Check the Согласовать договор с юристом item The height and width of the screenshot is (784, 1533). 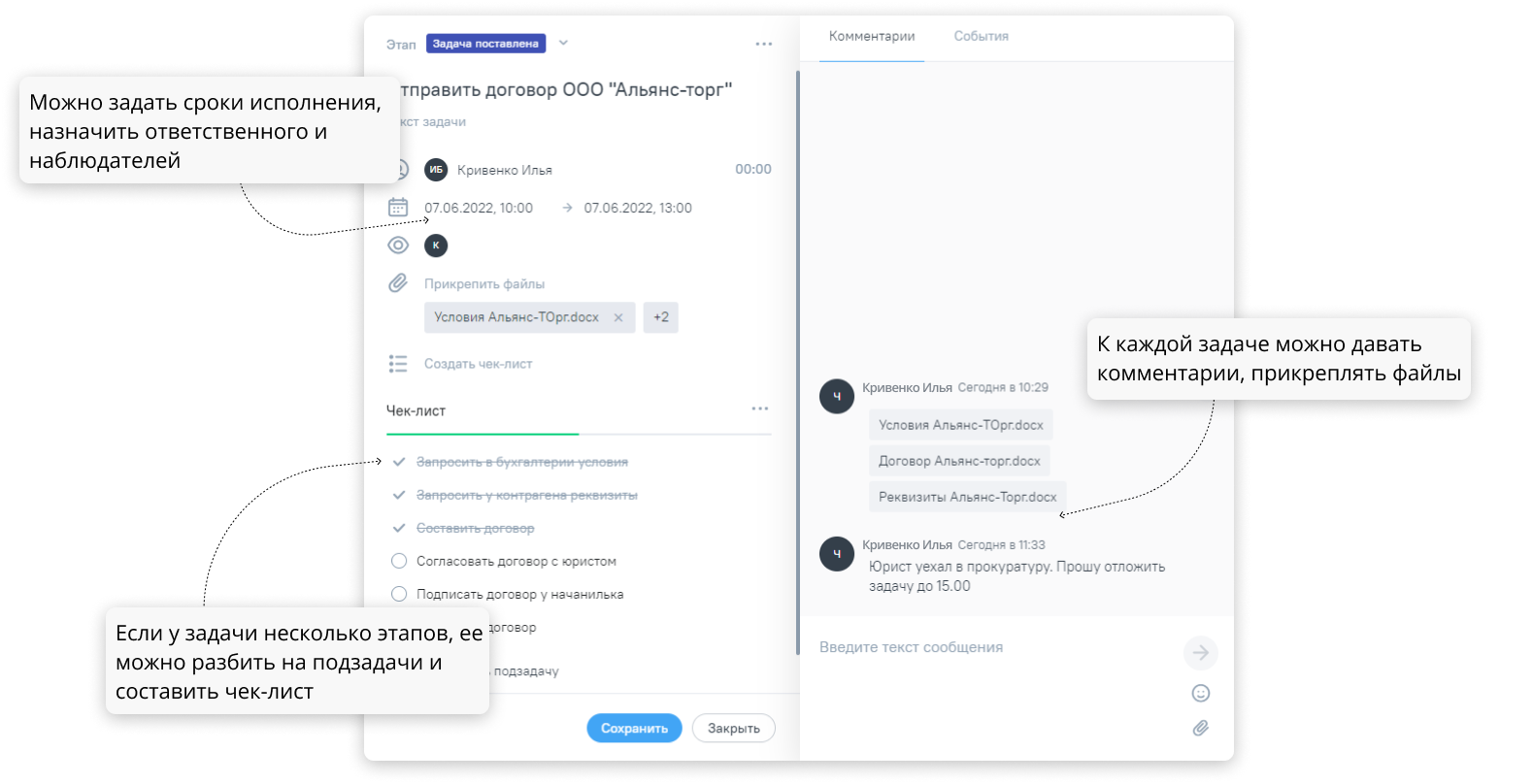pyautogui.click(x=399, y=561)
